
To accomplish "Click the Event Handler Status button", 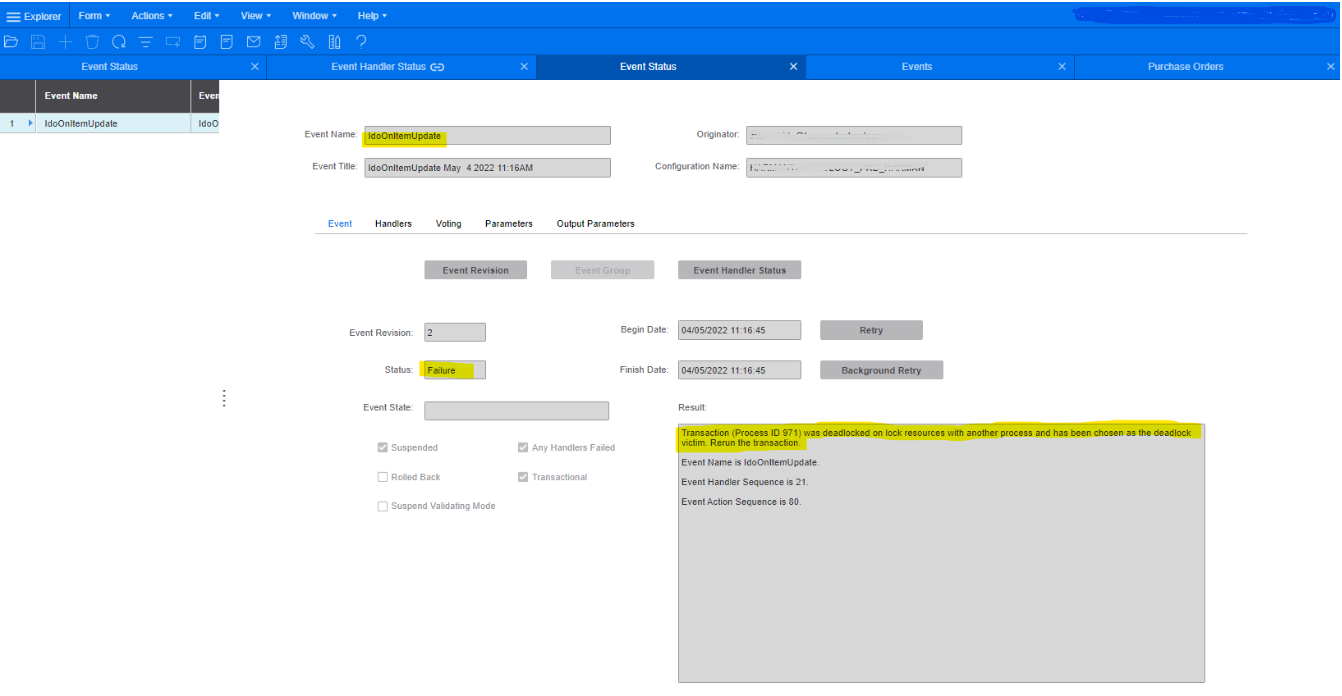I will [x=739, y=271].
